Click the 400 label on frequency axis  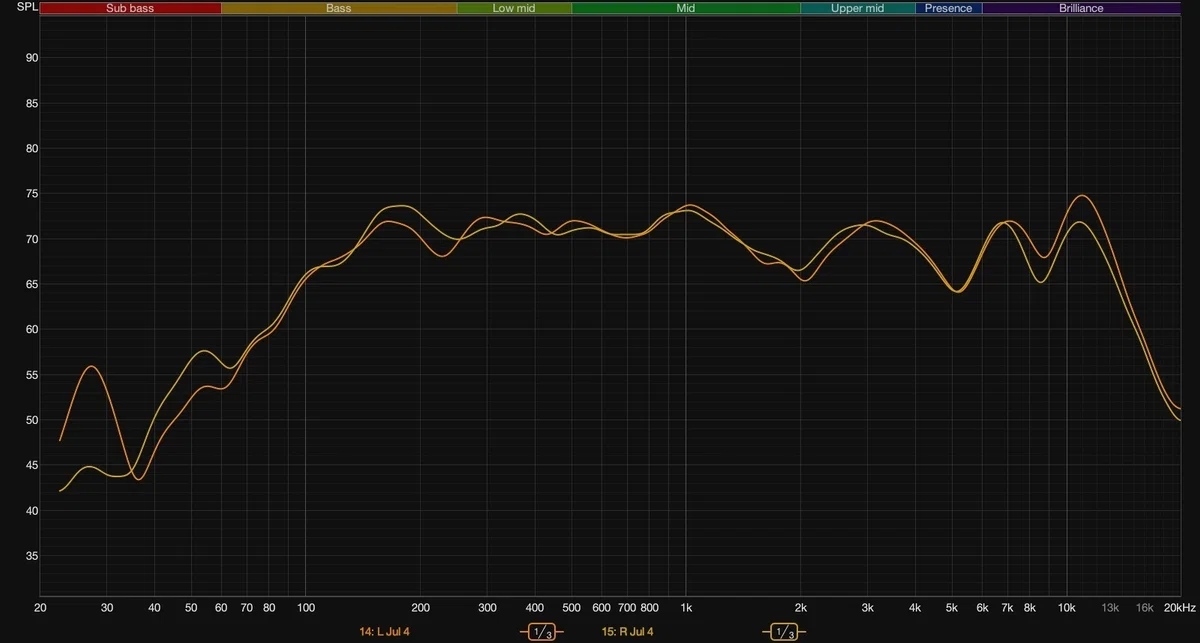point(535,607)
